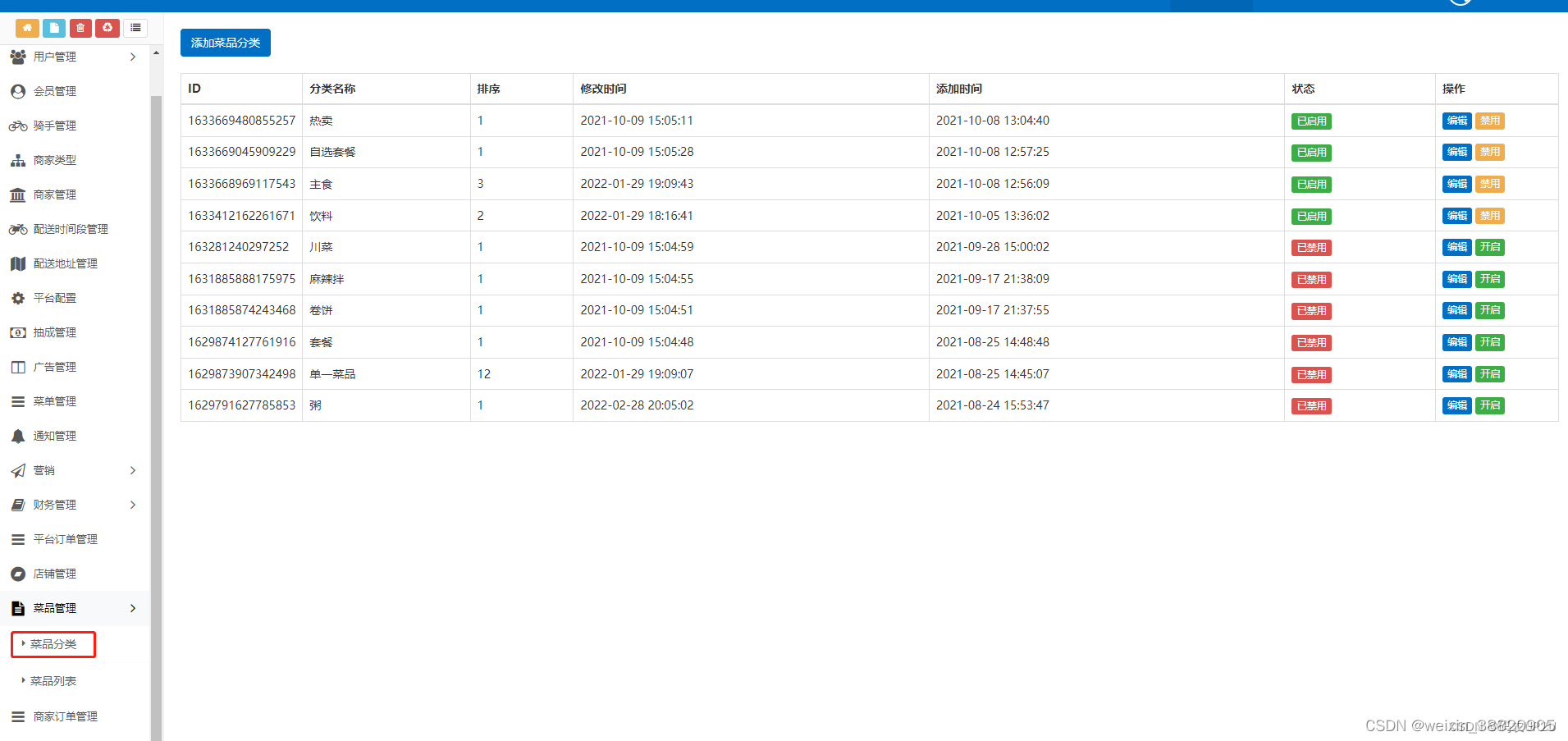Click the bank icon beside 商家管理
Viewport: 1568px width, 741px height.
[x=17, y=194]
